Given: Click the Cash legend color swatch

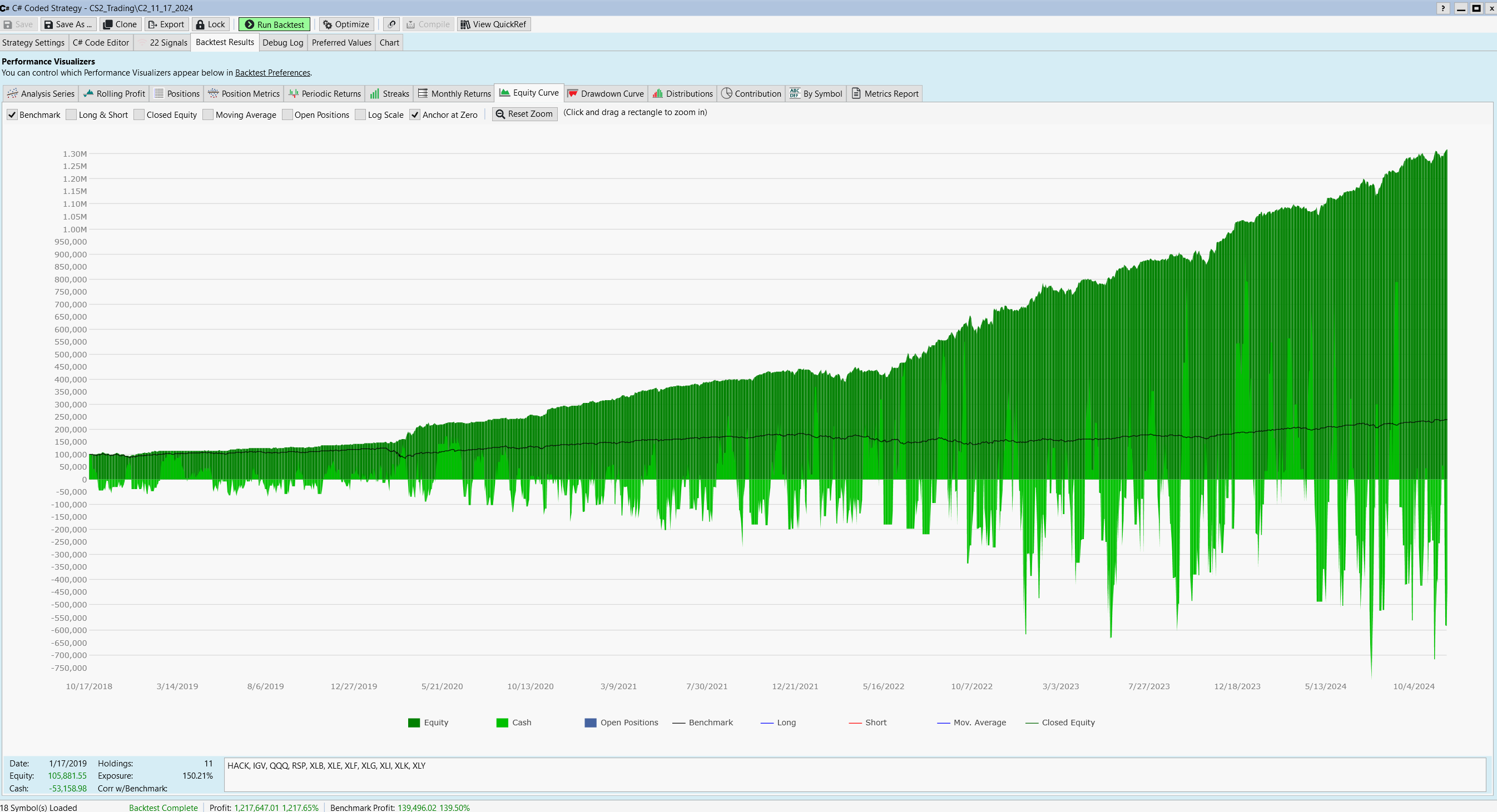Looking at the screenshot, I should (x=502, y=723).
